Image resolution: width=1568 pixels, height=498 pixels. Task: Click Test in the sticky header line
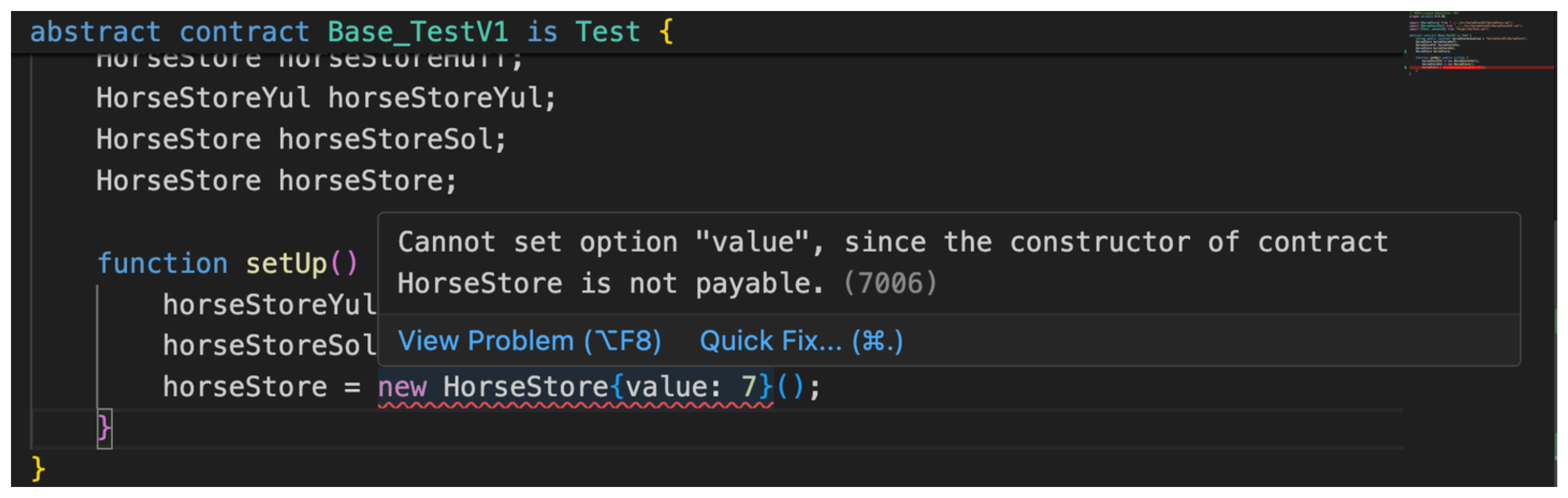(607, 31)
